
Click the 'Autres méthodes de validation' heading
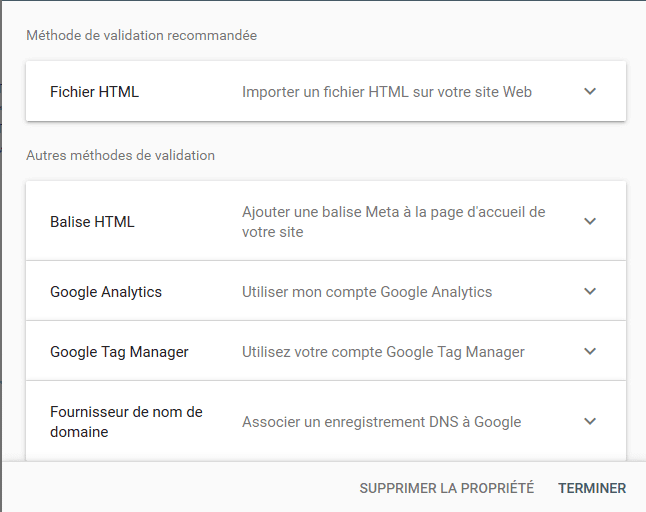[120, 155]
